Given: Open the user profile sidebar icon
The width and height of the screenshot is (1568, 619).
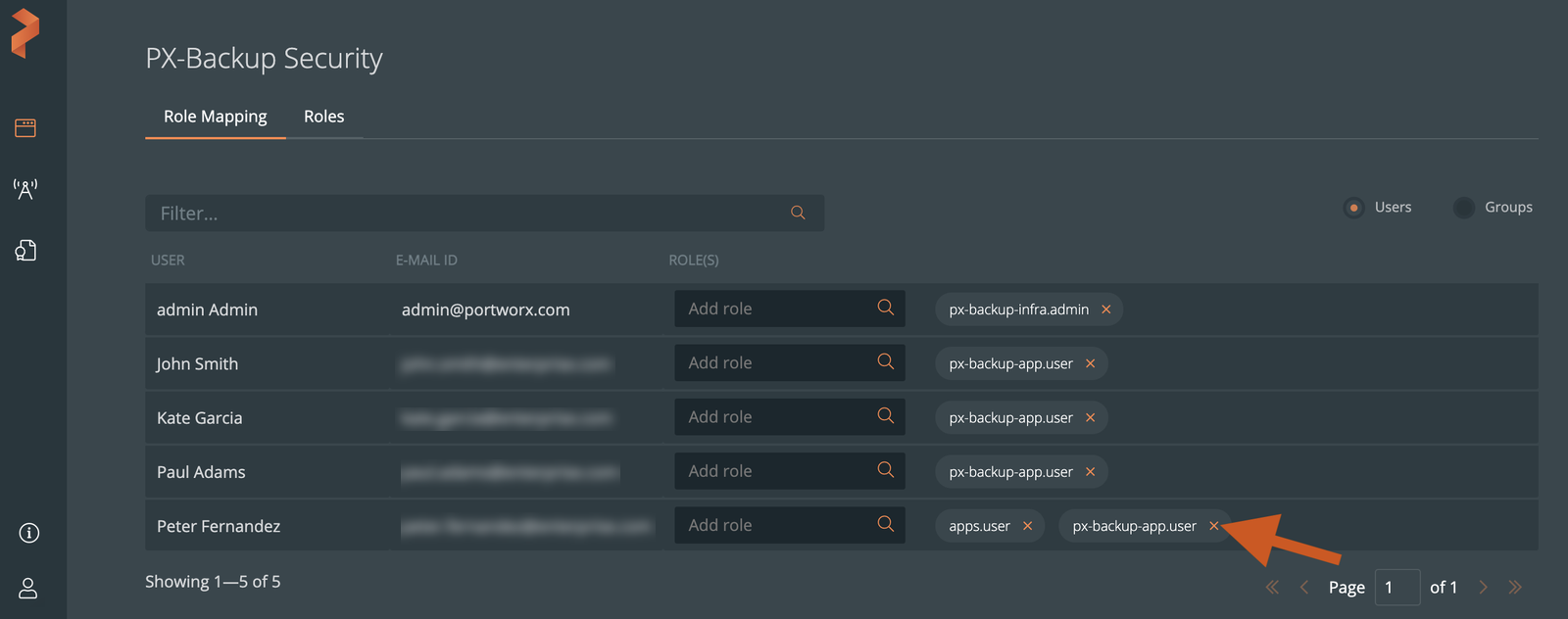Looking at the screenshot, I should tap(28, 588).
